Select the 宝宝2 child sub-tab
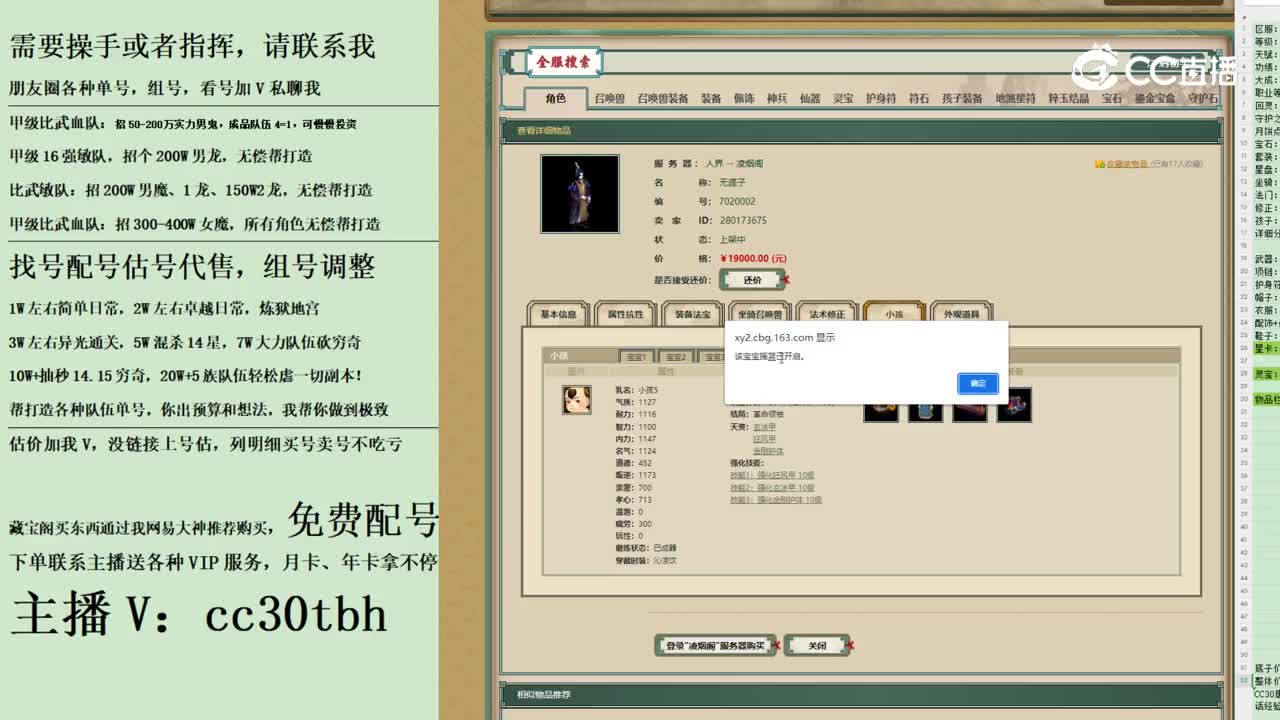Viewport: 1280px width, 720px height. tap(675, 356)
